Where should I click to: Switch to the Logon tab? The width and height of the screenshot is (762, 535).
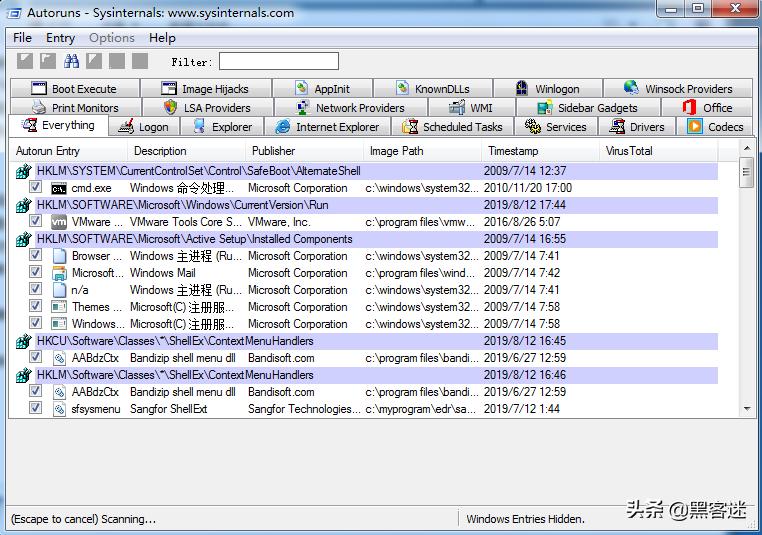144,127
